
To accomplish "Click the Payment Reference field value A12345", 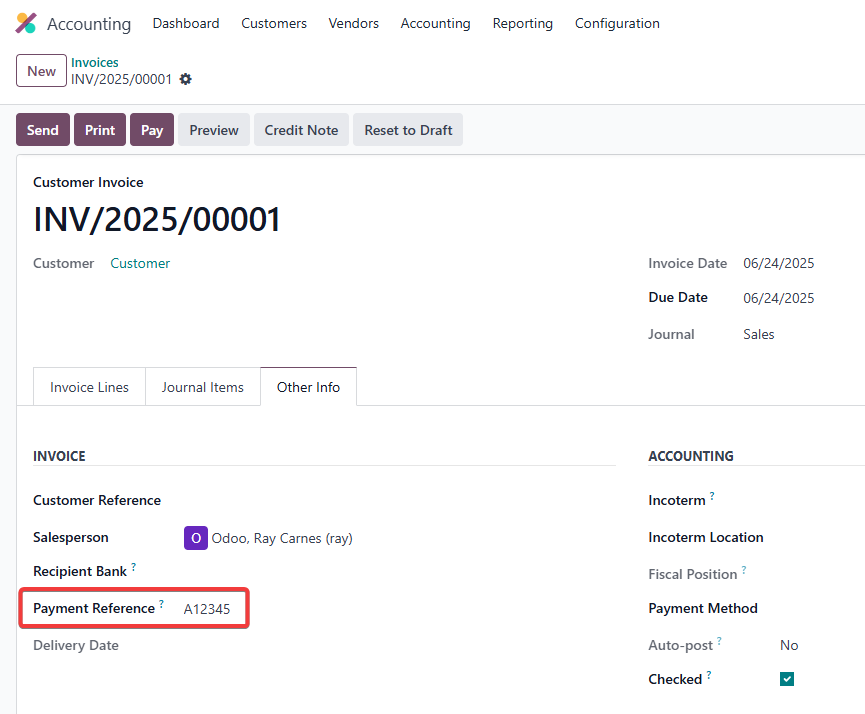I will [x=207, y=609].
